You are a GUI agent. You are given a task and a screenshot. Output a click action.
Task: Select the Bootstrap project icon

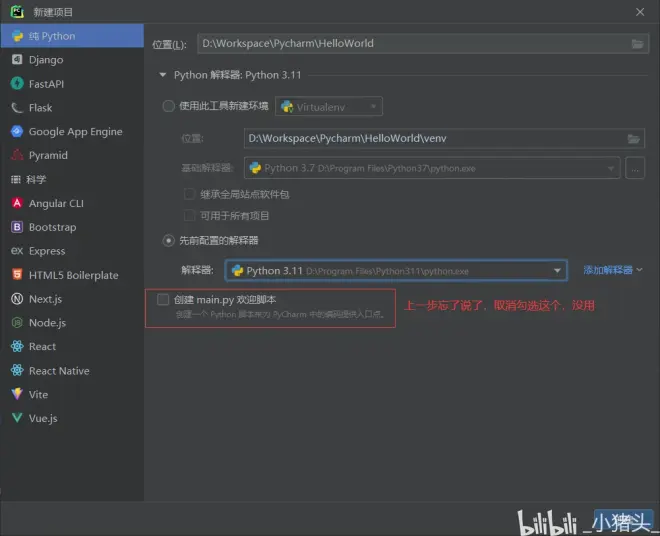tap(17, 227)
